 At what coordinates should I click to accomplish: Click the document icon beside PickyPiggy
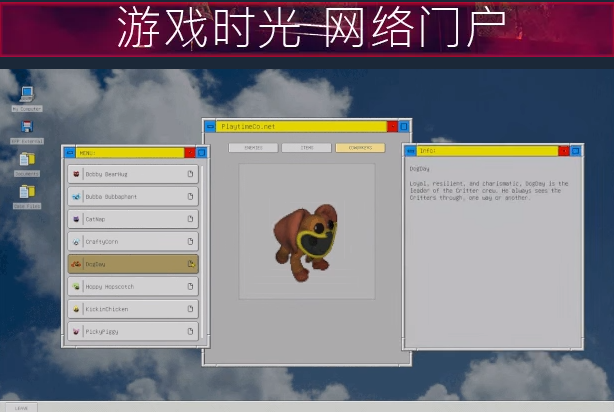point(190,331)
